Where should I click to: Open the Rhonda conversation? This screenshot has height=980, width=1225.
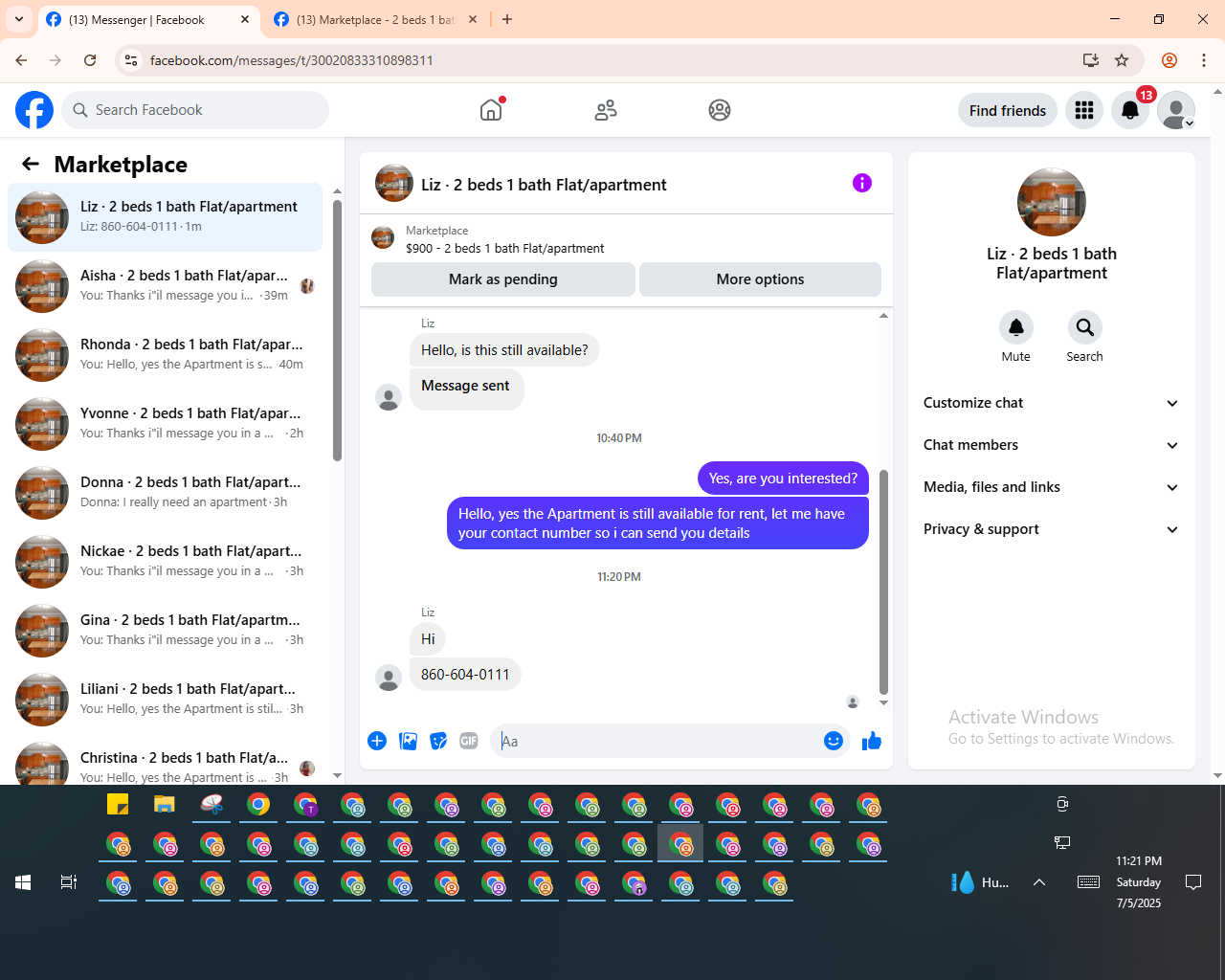pos(165,355)
